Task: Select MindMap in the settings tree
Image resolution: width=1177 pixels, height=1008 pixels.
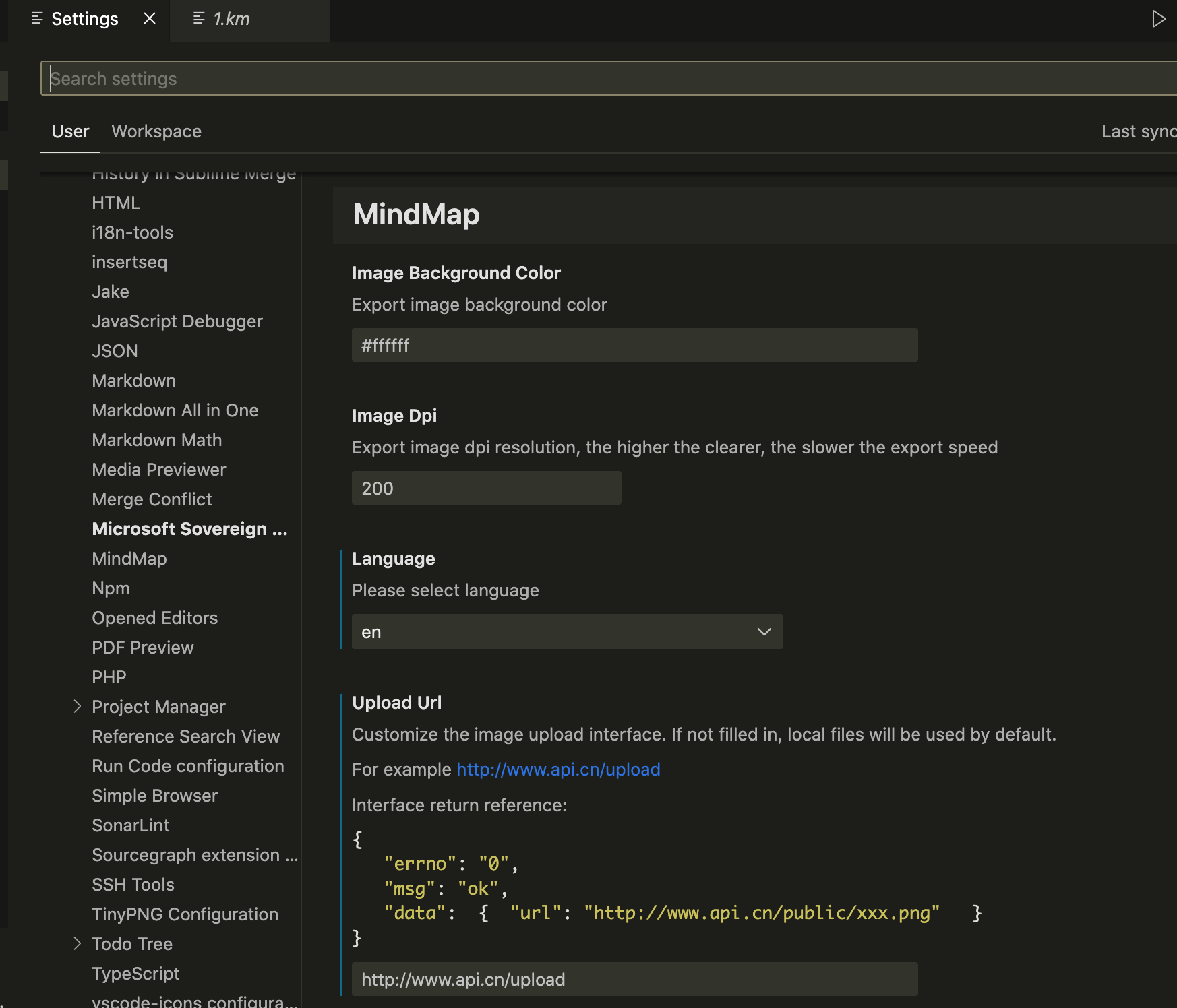Action: point(129,559)
